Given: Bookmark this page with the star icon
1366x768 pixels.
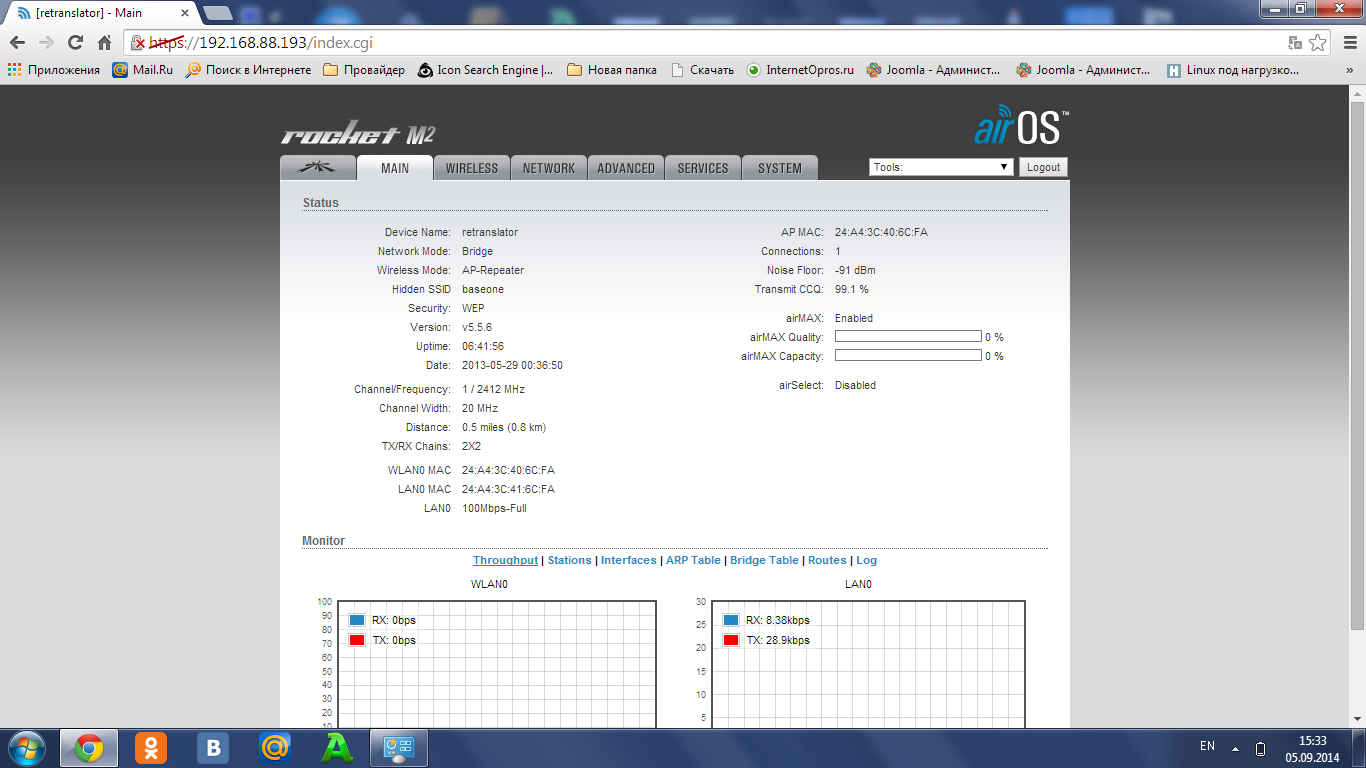Looking at the screenshot, I should 1318,43.
